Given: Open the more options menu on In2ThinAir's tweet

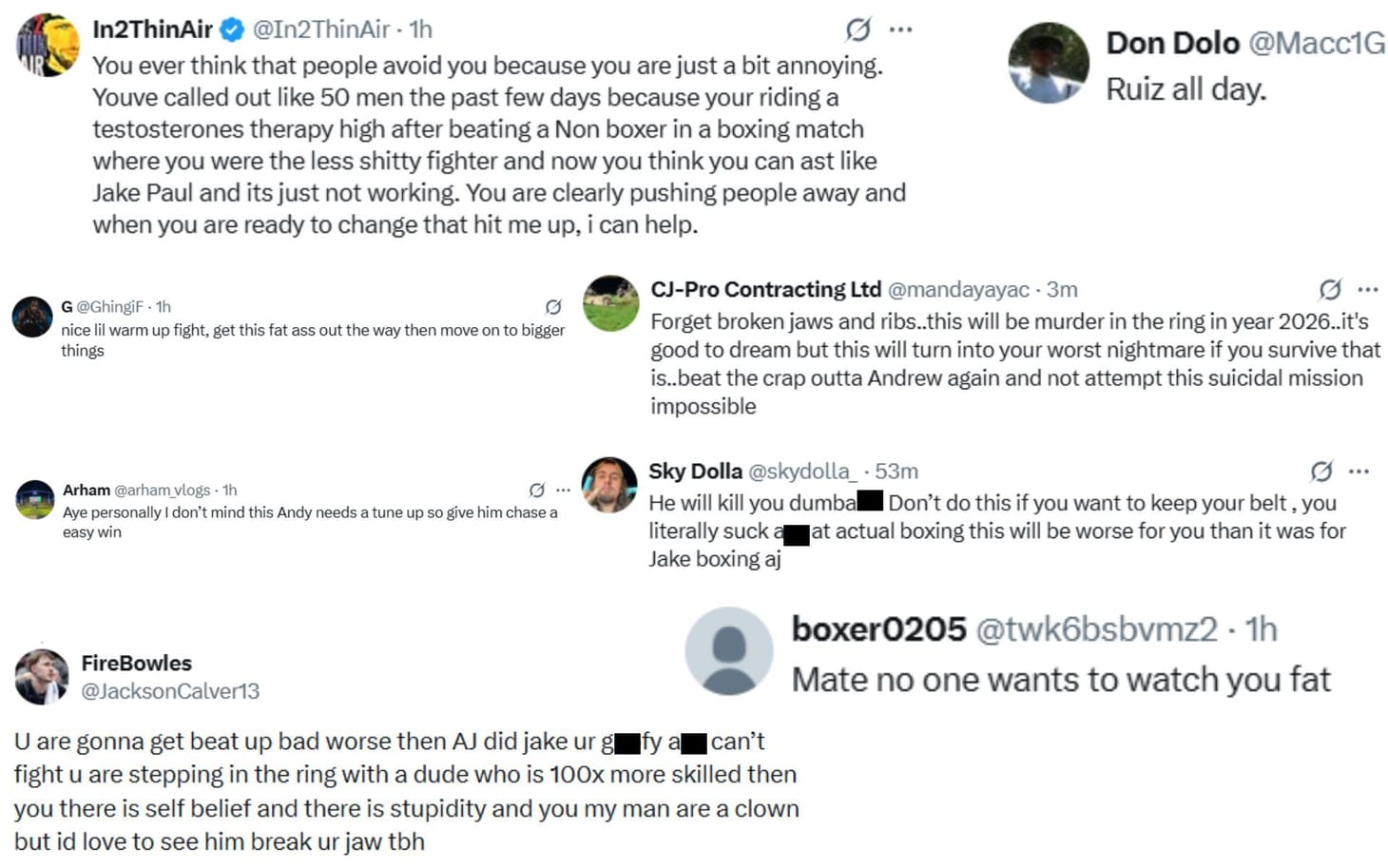Looking at the screenshot, I should click(899, 29).
